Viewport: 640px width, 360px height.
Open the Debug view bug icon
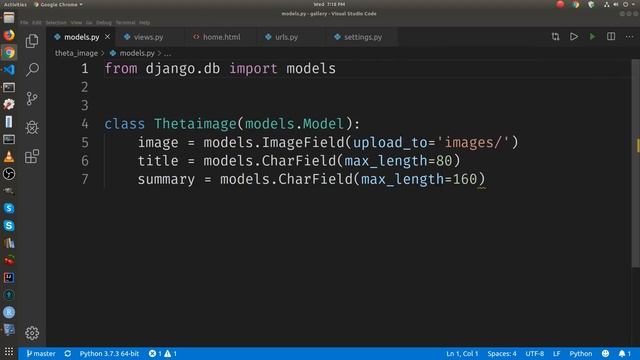point(32,127)
